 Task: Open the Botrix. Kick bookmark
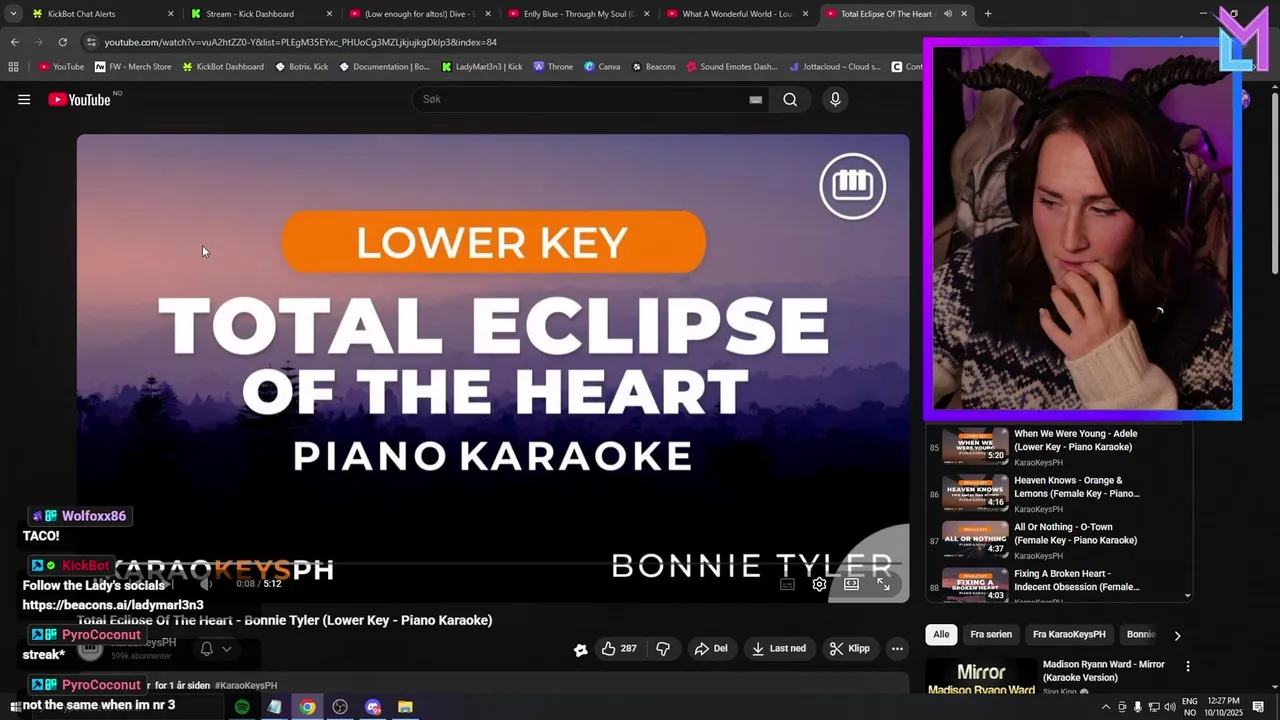[x=300, y=67]
